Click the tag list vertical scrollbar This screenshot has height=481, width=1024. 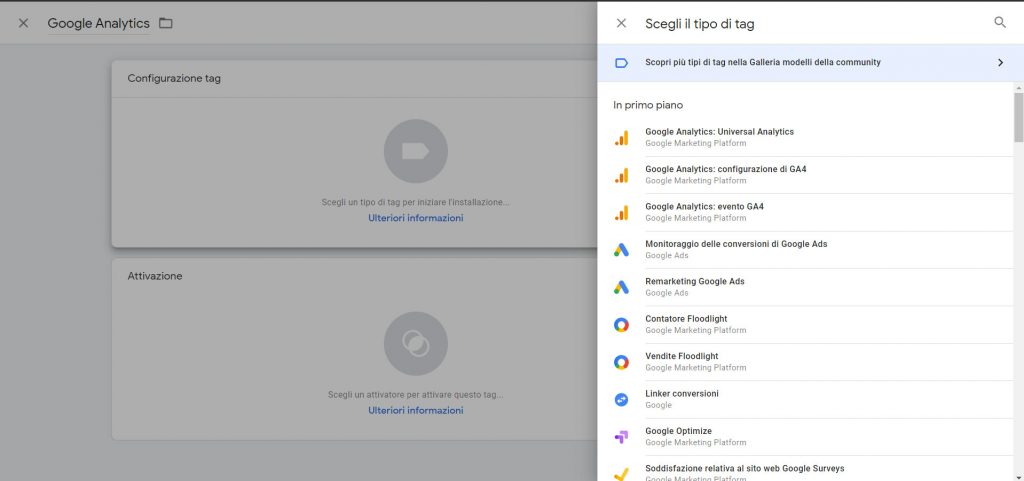click(x=1018, y=117)
